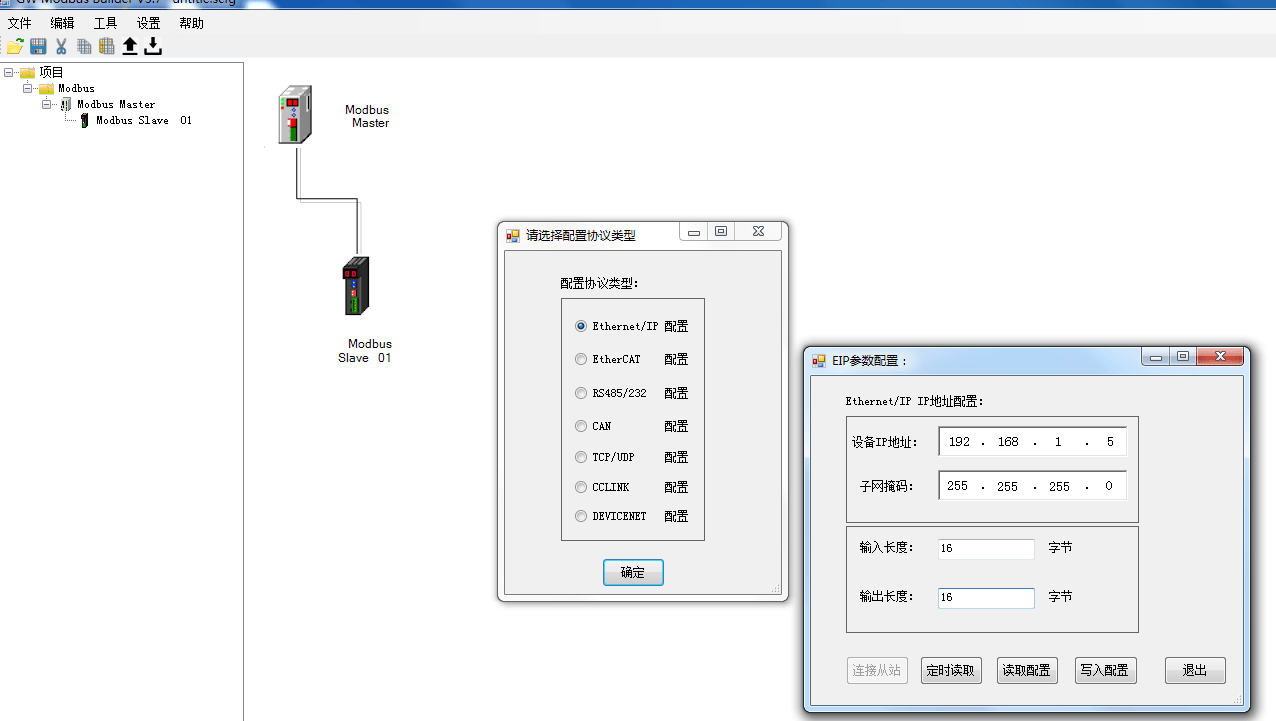
Task: Close the EIP参数配置 dialog
Action: point(1221,357)
